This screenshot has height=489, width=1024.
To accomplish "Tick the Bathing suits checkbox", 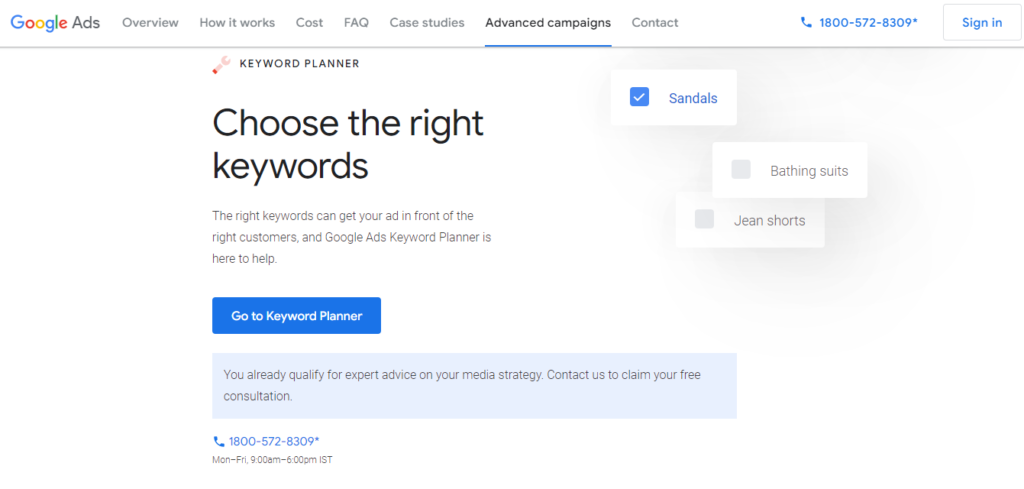I will pyautogui.click(x=741, y=170).
